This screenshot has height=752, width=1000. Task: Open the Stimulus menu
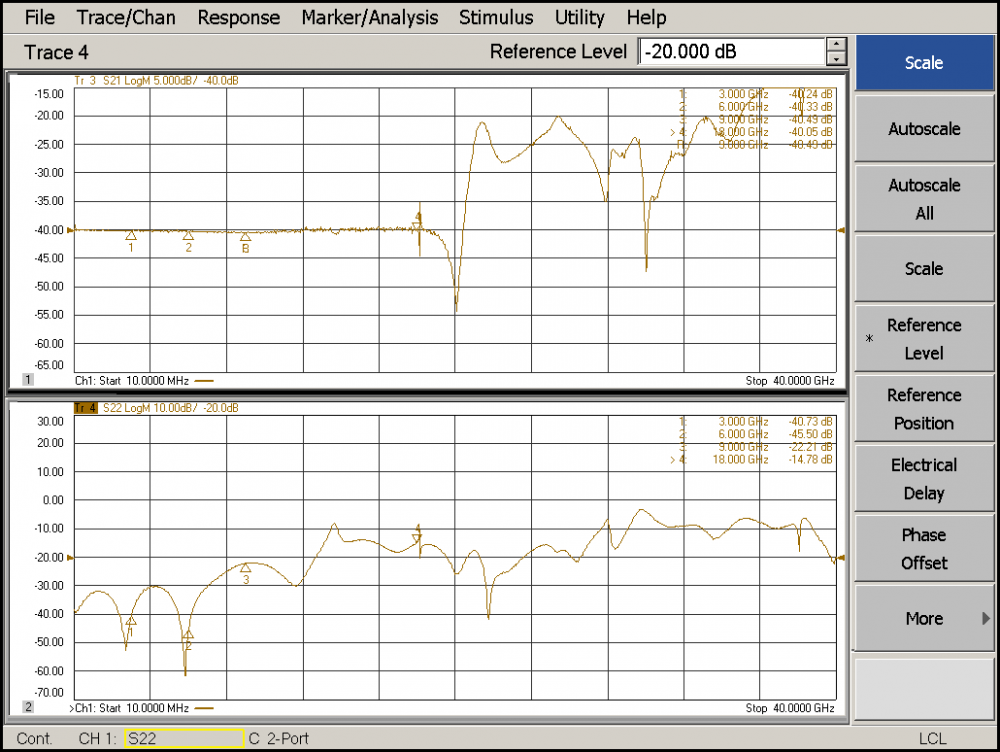[496, 17]
